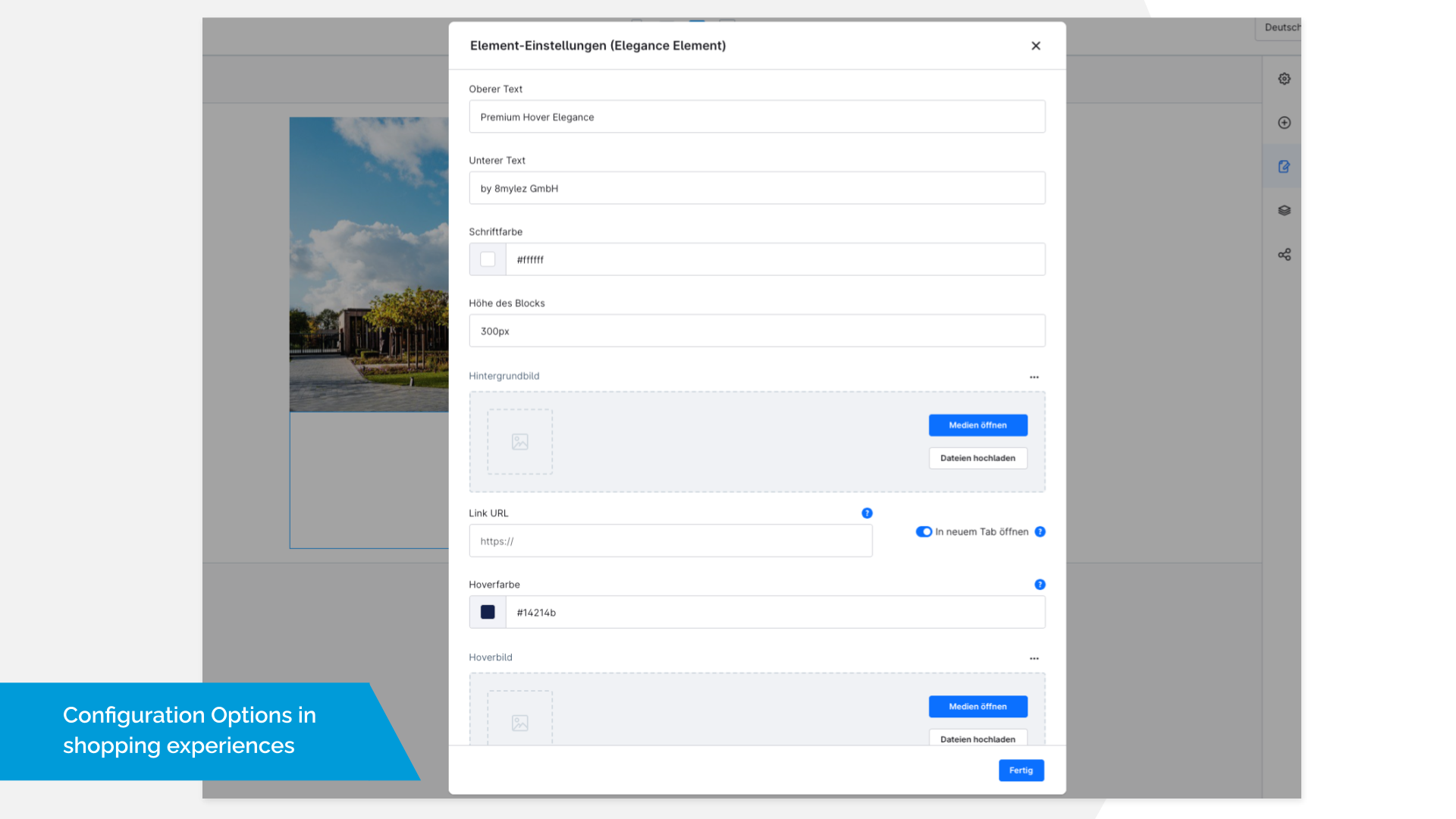Click the Hoverfarbe hex value field
The height and width of the screenshot is (819, 1456).
pos(775,612)
